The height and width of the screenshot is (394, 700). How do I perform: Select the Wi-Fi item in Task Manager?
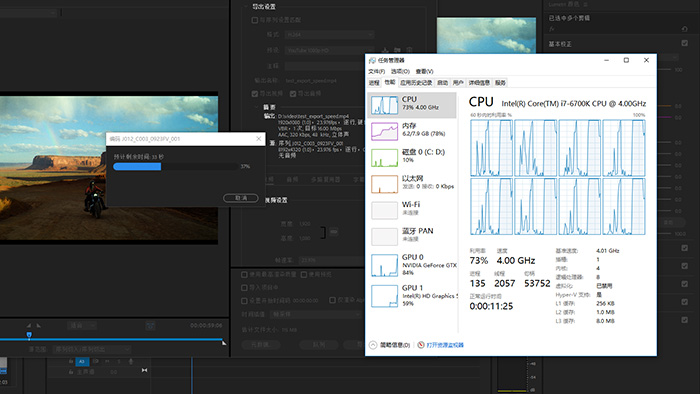pos(412,210)
